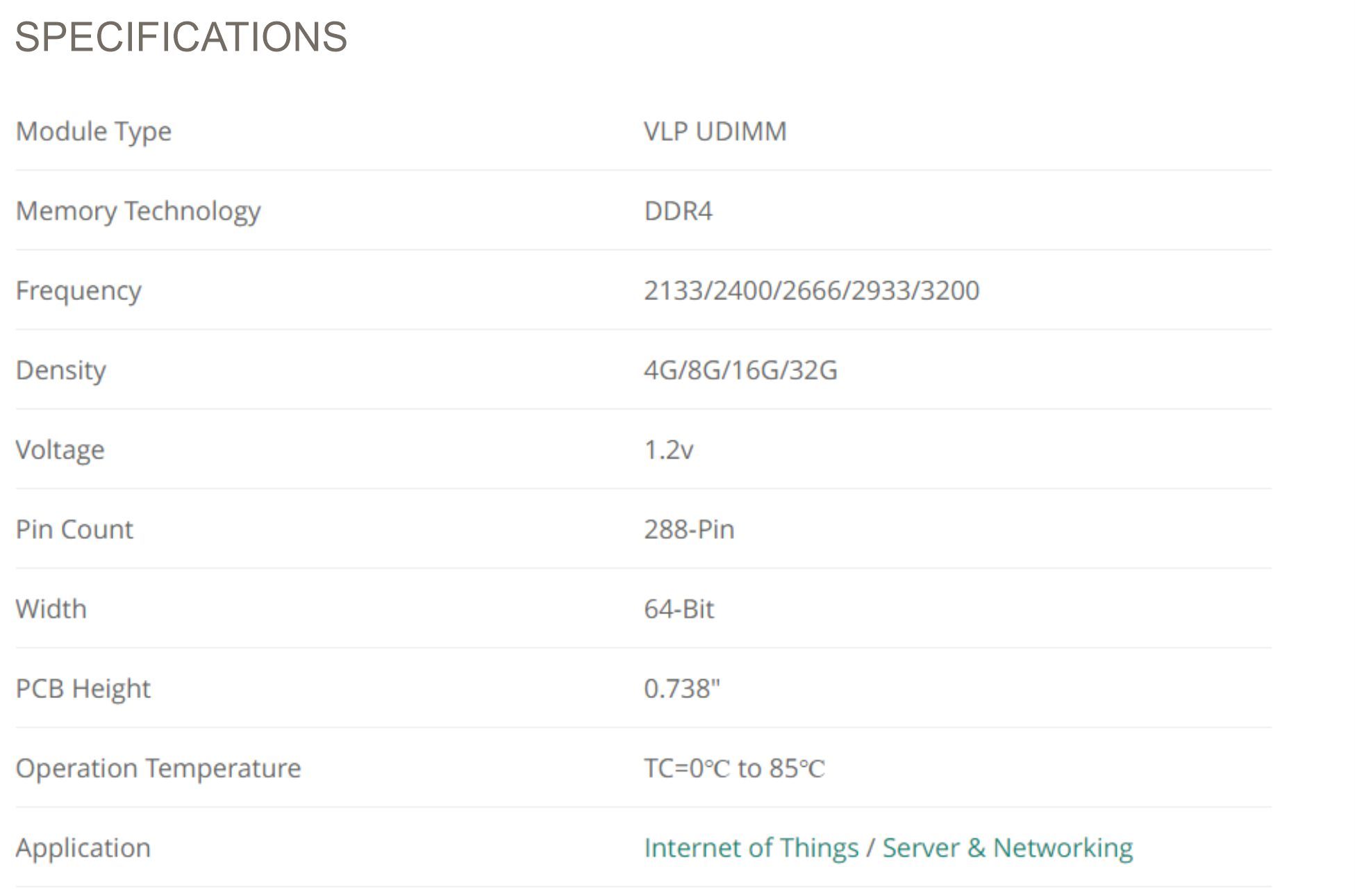This screenshot has width=1355, height=896.
Task: Click the 4G/8G/16G/32G density value
Action: [741, 370]
